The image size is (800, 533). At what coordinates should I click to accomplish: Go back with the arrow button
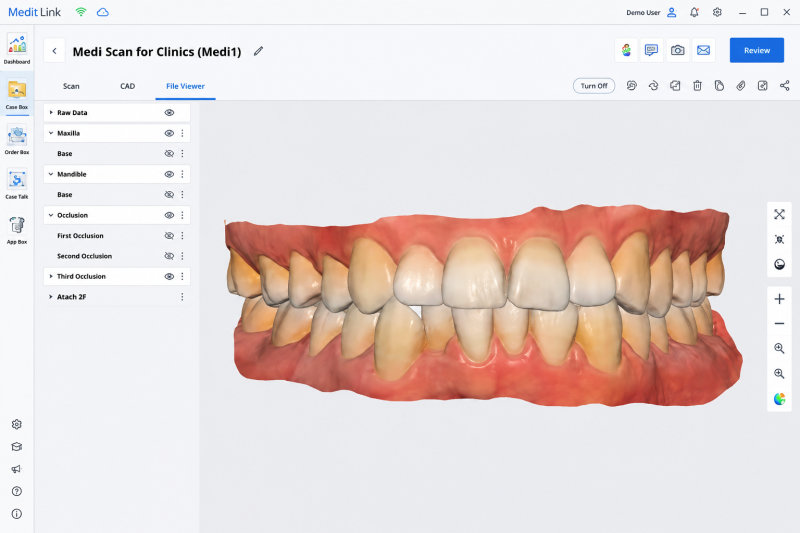[x=54, y=50]
